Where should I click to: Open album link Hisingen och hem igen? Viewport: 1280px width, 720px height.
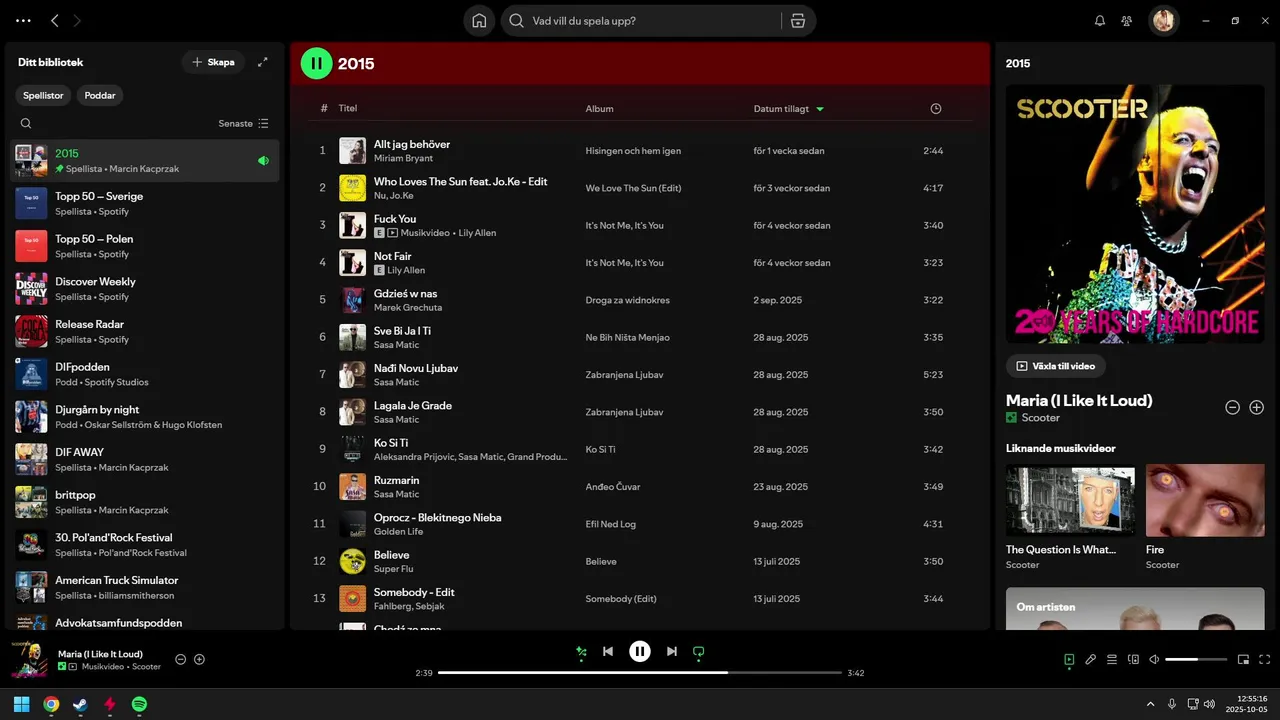pyautogui.click(x=633, y=151)
